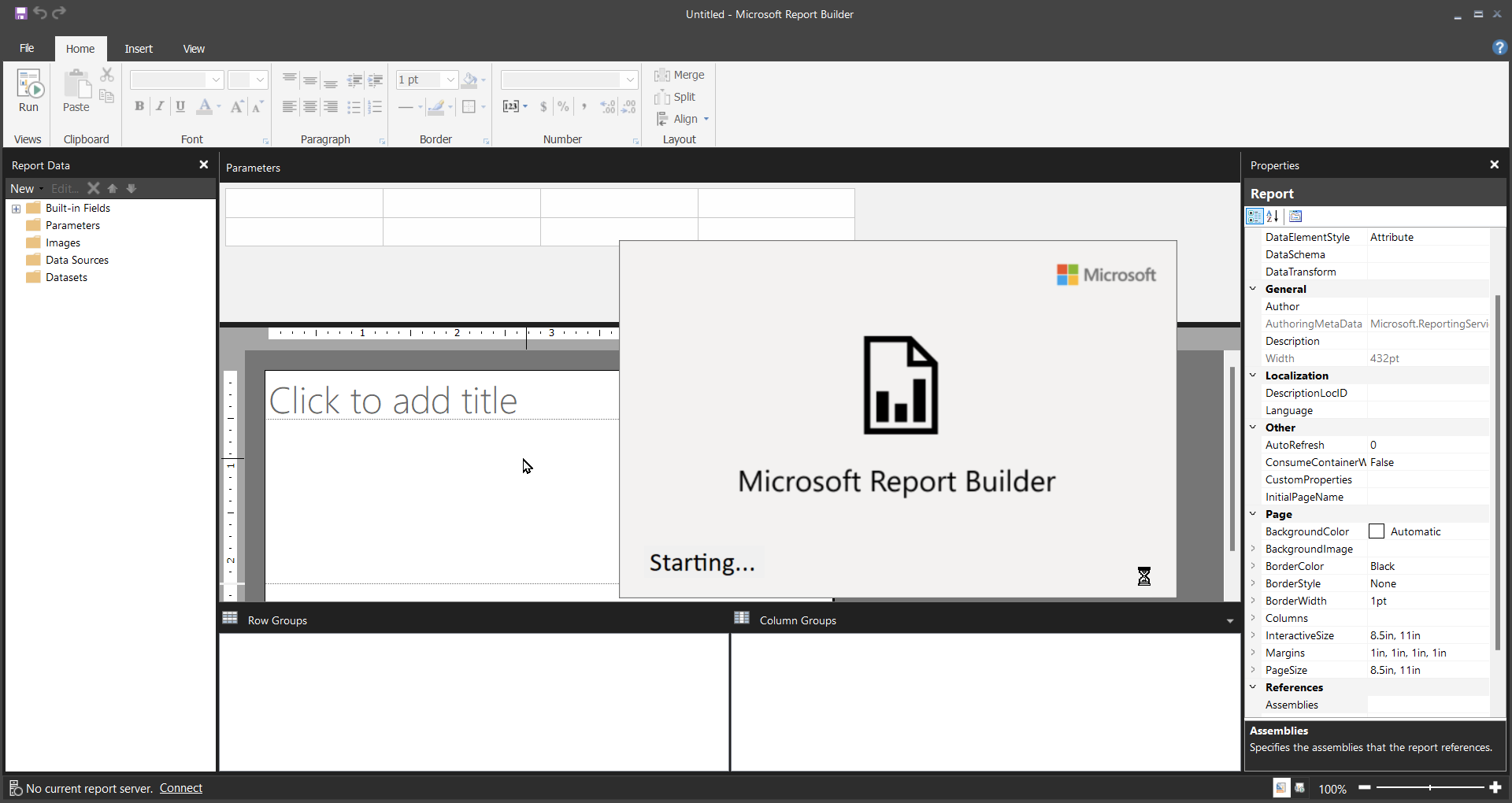Screen dimensions: 1512x803
Task: Click the numbered list icon
Action: [376, 106]
